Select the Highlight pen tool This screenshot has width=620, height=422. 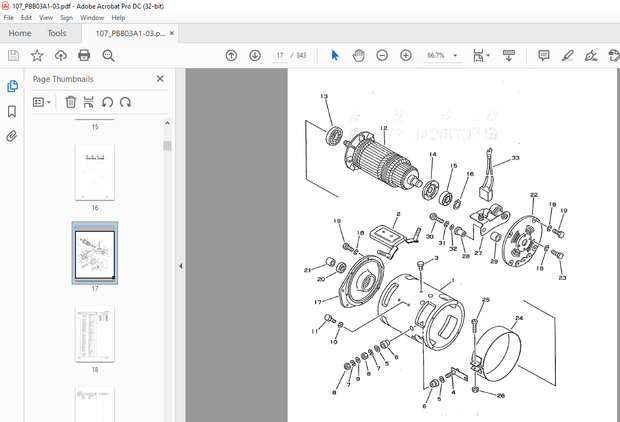tap(568, 55)
